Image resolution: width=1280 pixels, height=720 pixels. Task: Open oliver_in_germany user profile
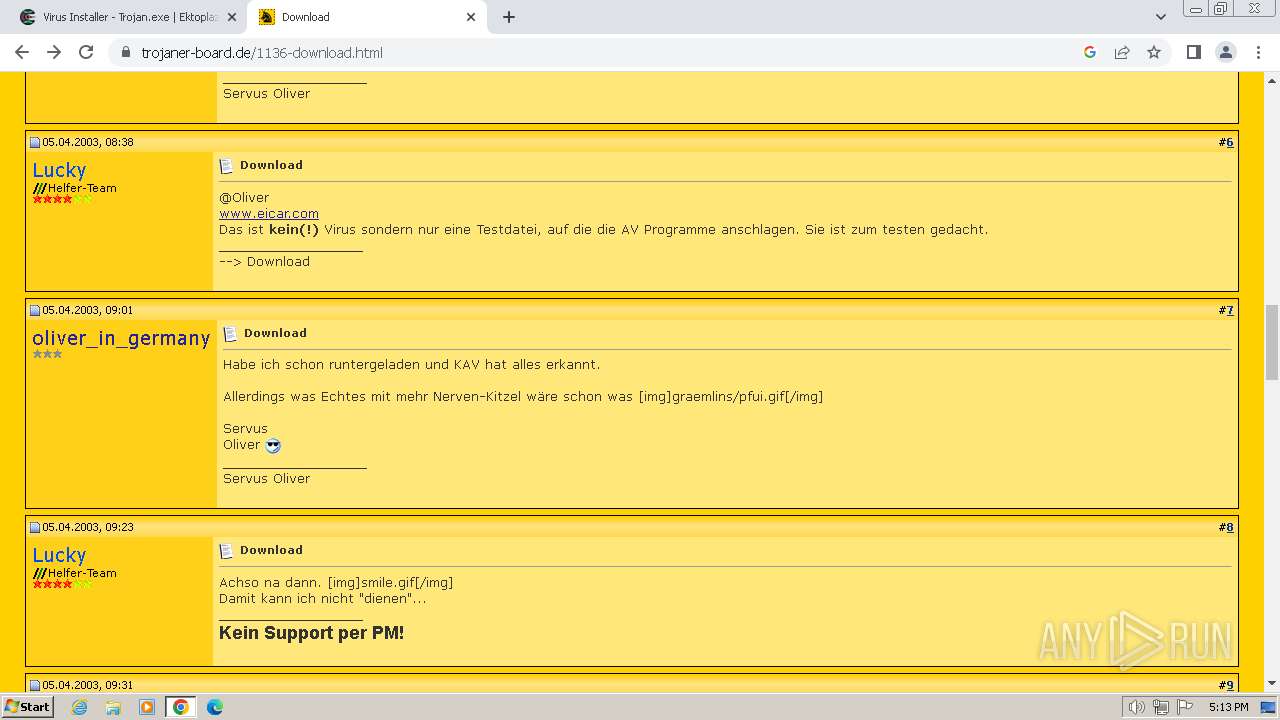[121, 338]
